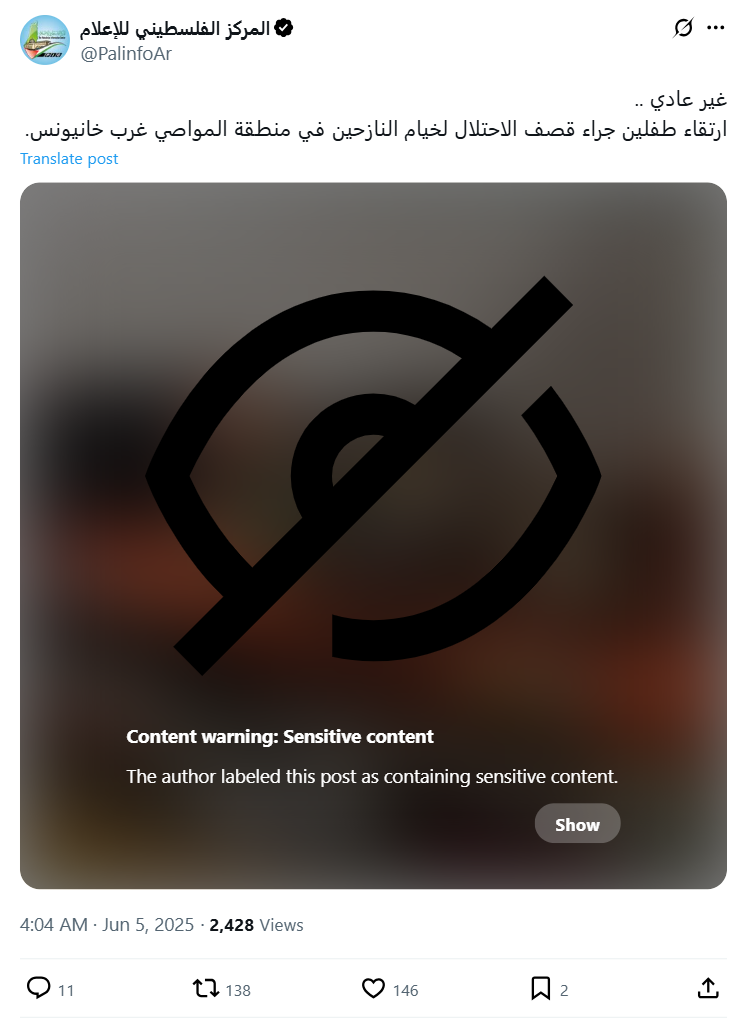Viewport: 747px width, 1018px height.
Task: Click the 4:04 AM Jun 5, 2025 timestamp
Action: 107,925
